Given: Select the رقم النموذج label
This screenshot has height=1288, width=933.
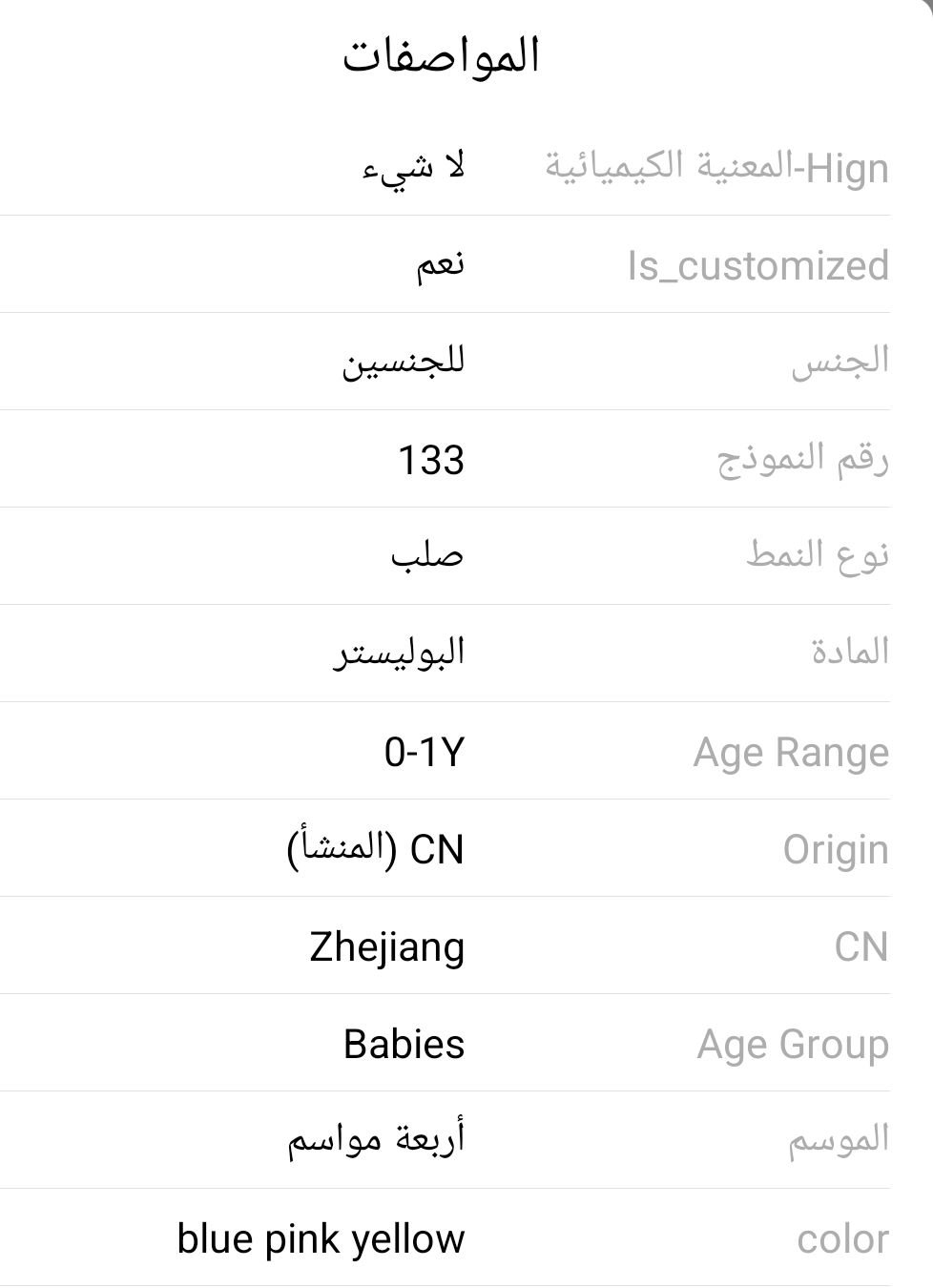Looking at the screenshot, I should click(803, 460).
